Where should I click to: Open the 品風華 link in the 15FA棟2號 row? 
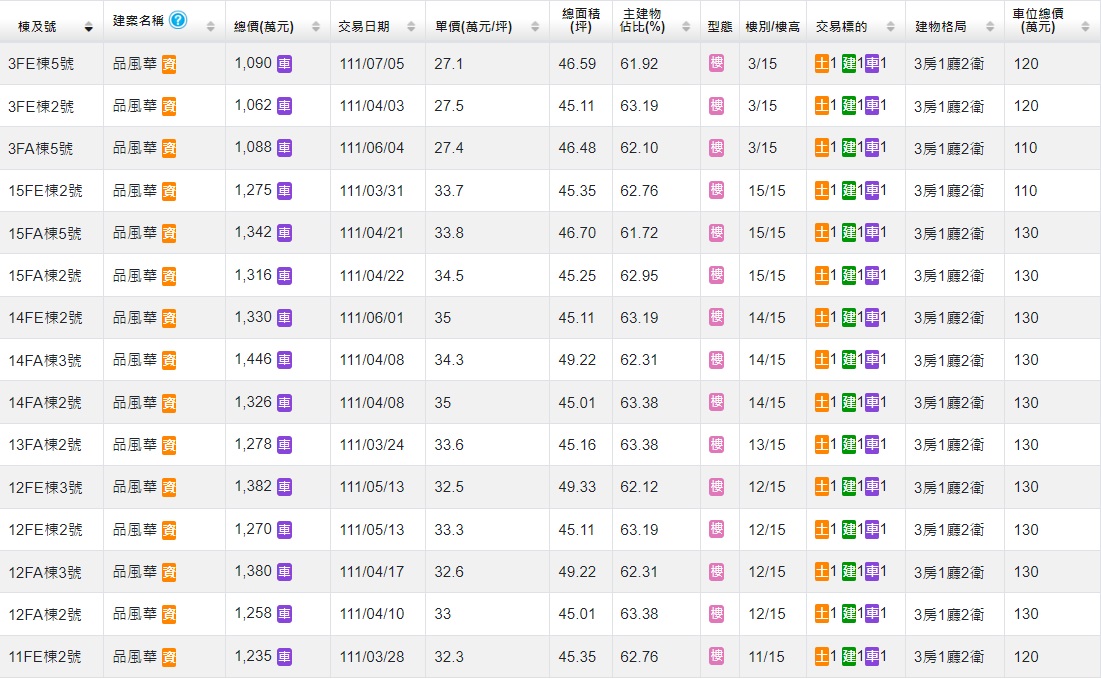(134, 275)
